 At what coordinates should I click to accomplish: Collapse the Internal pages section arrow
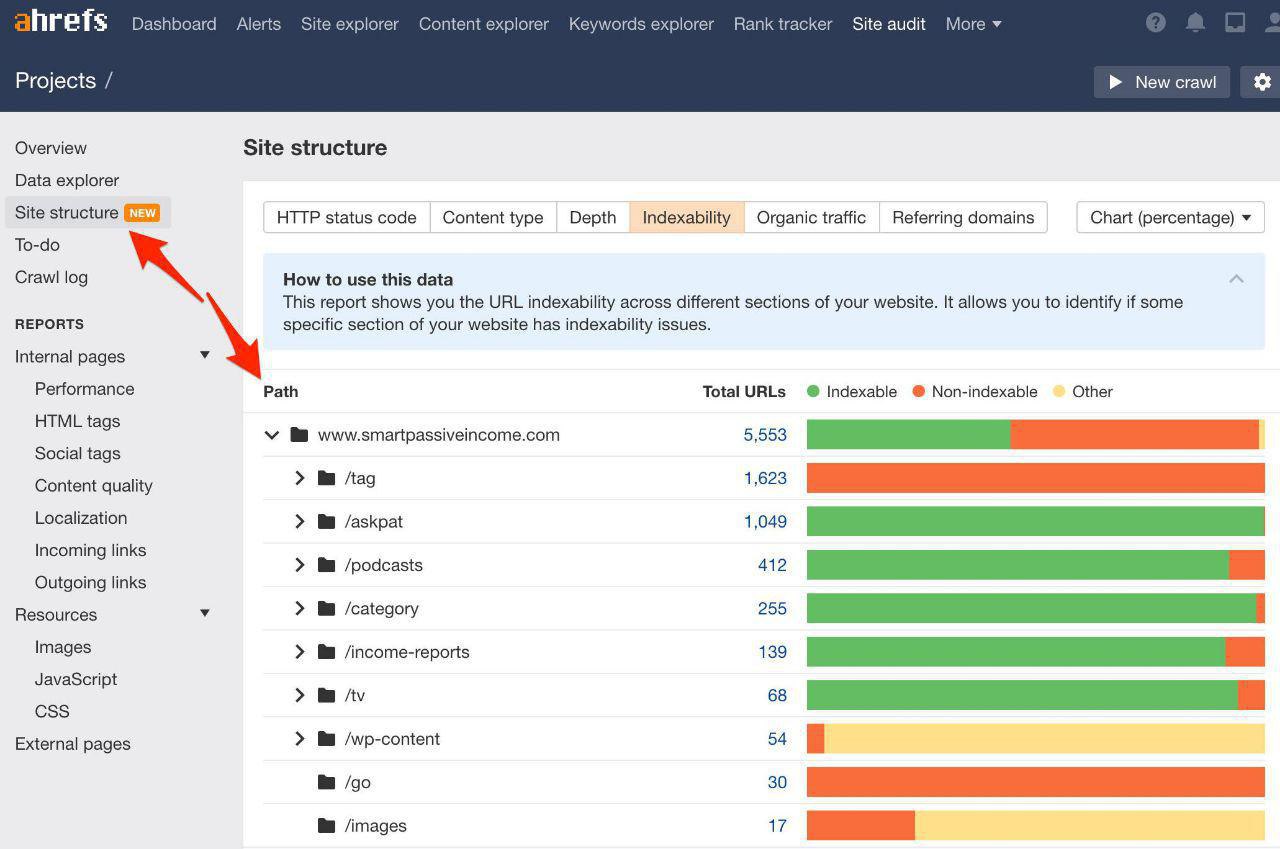[x=205, y=355]
